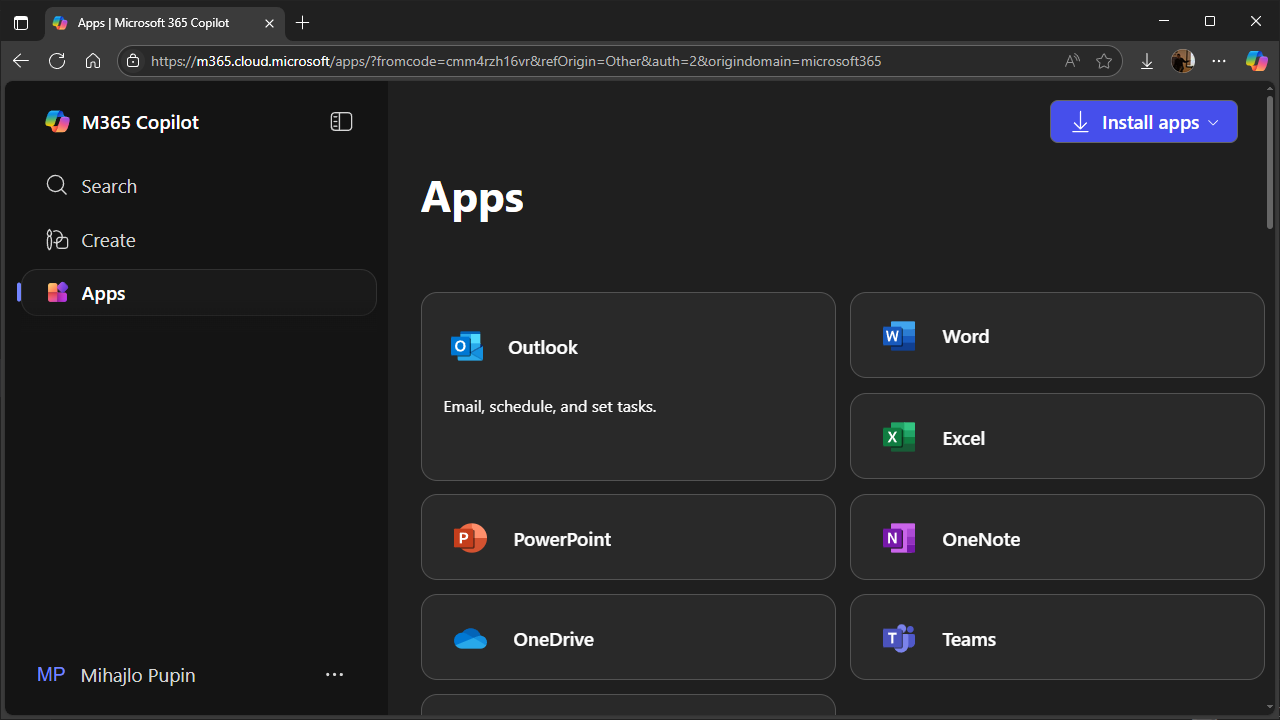The height and width of the screenshot is (720, 1280).
Task: Click the browser profile picture
Action: click(1183, 61)
